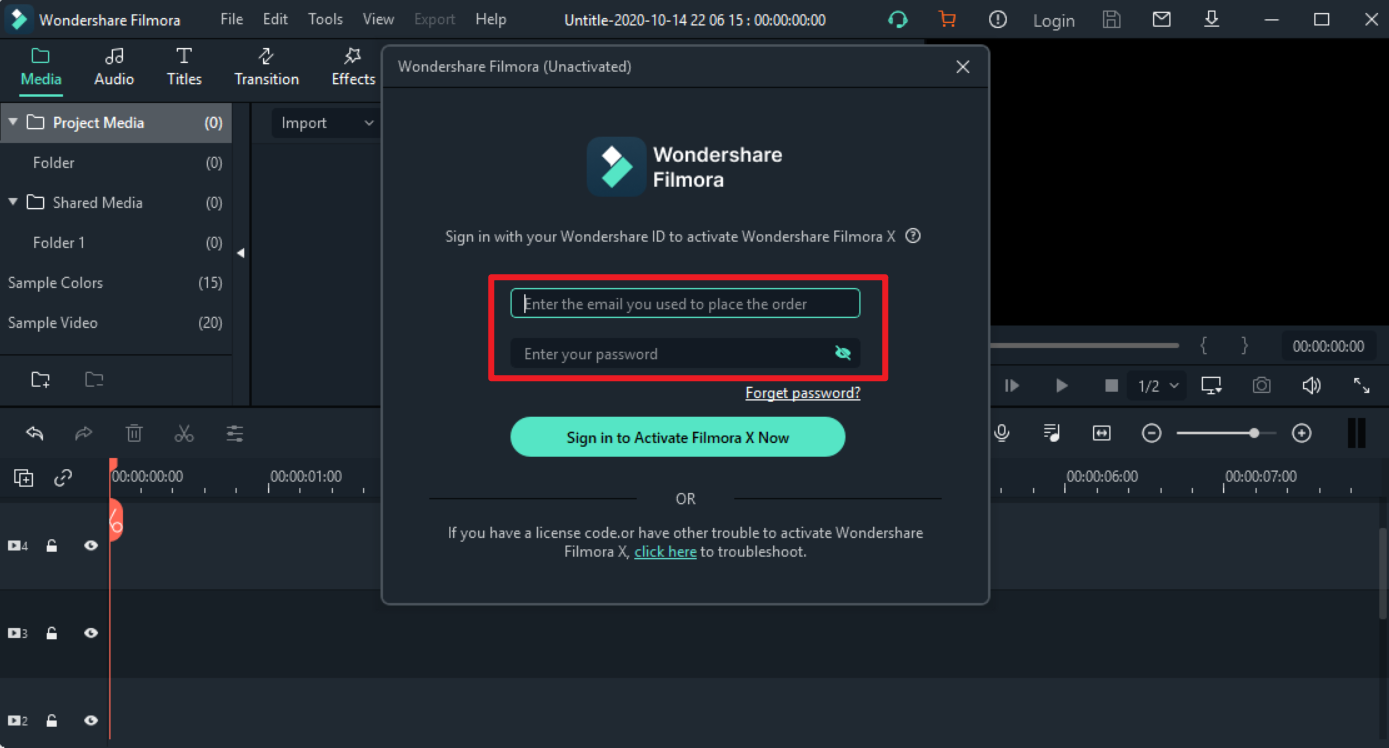This screenshot has width=1389, height=748.
Task: Toggle lock on video track 4
Action: [x=52, y=546]
